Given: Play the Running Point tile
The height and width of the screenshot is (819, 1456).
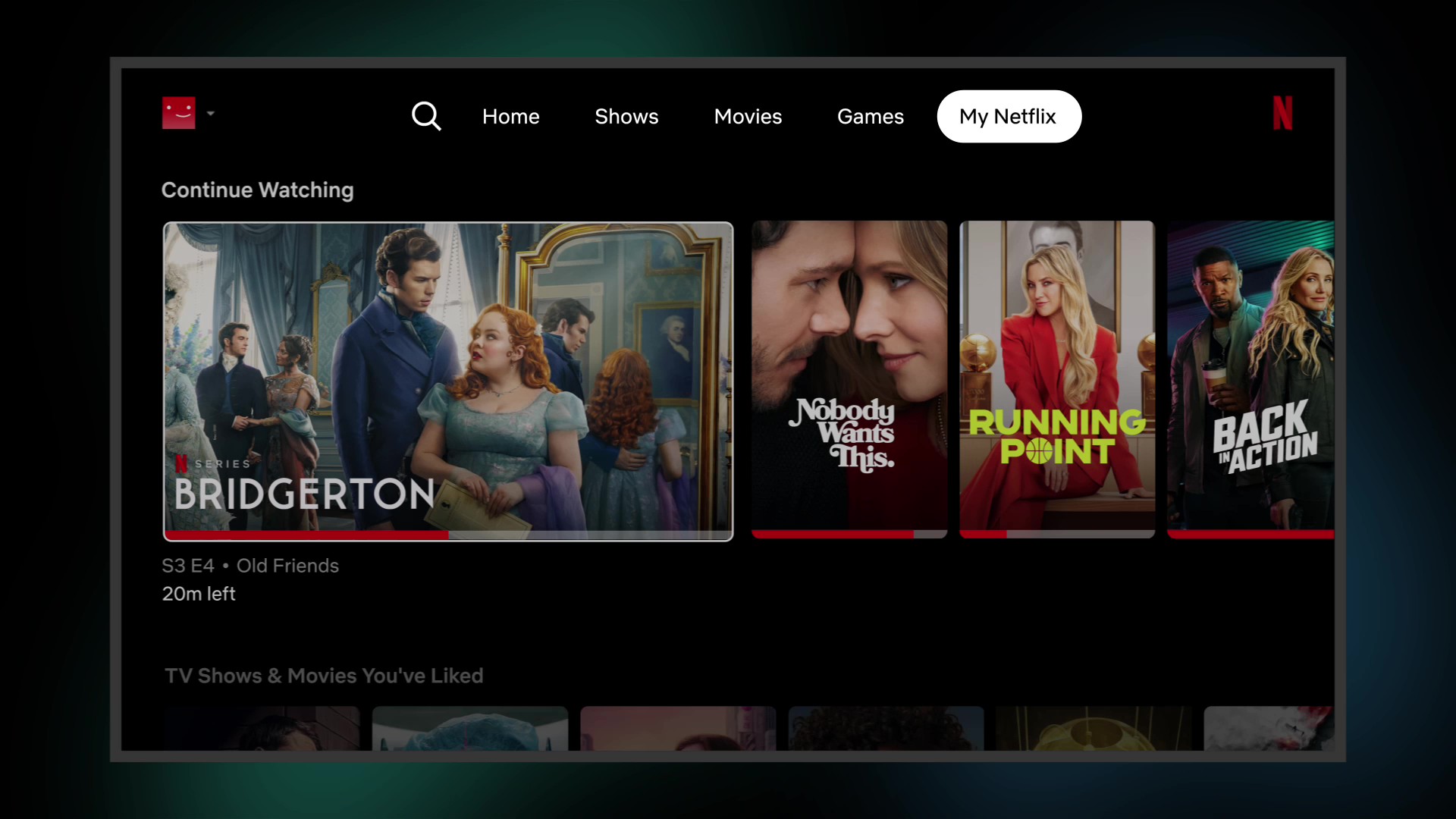Looking at the screenshot, I should pyautogui.click(x=1057, y=379).
